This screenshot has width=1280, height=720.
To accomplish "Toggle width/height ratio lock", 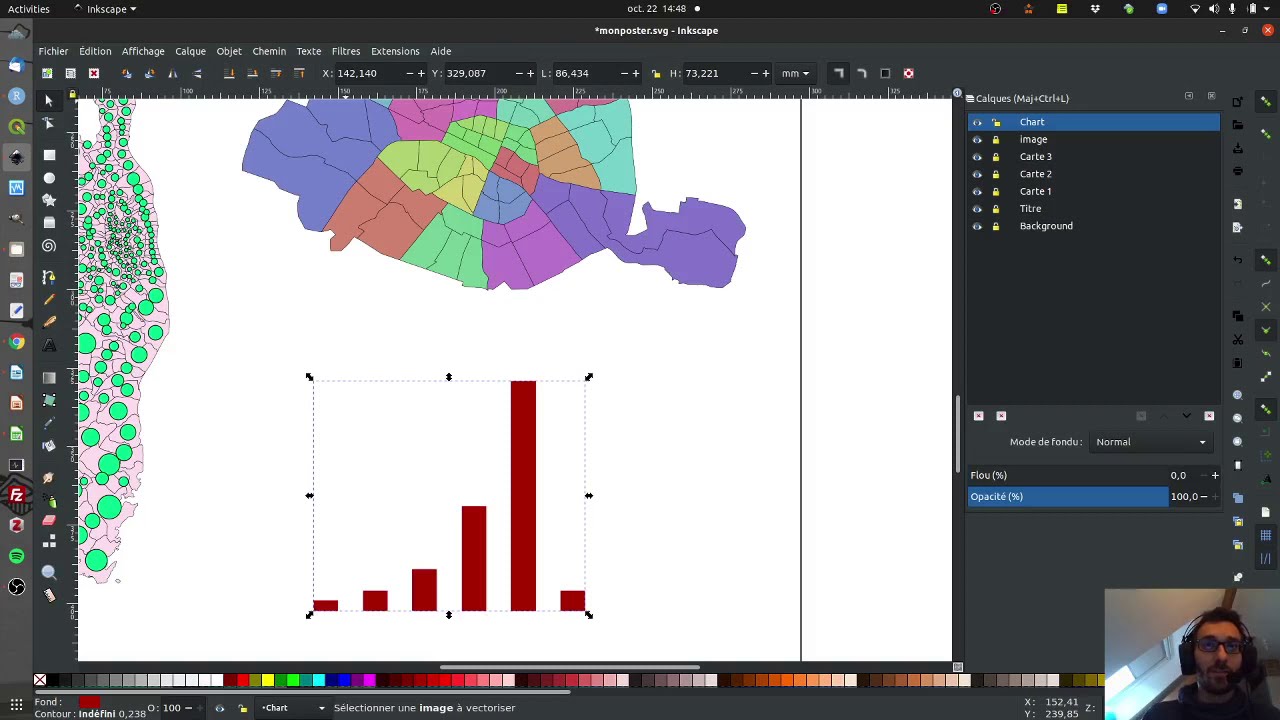I will (656, 73).
